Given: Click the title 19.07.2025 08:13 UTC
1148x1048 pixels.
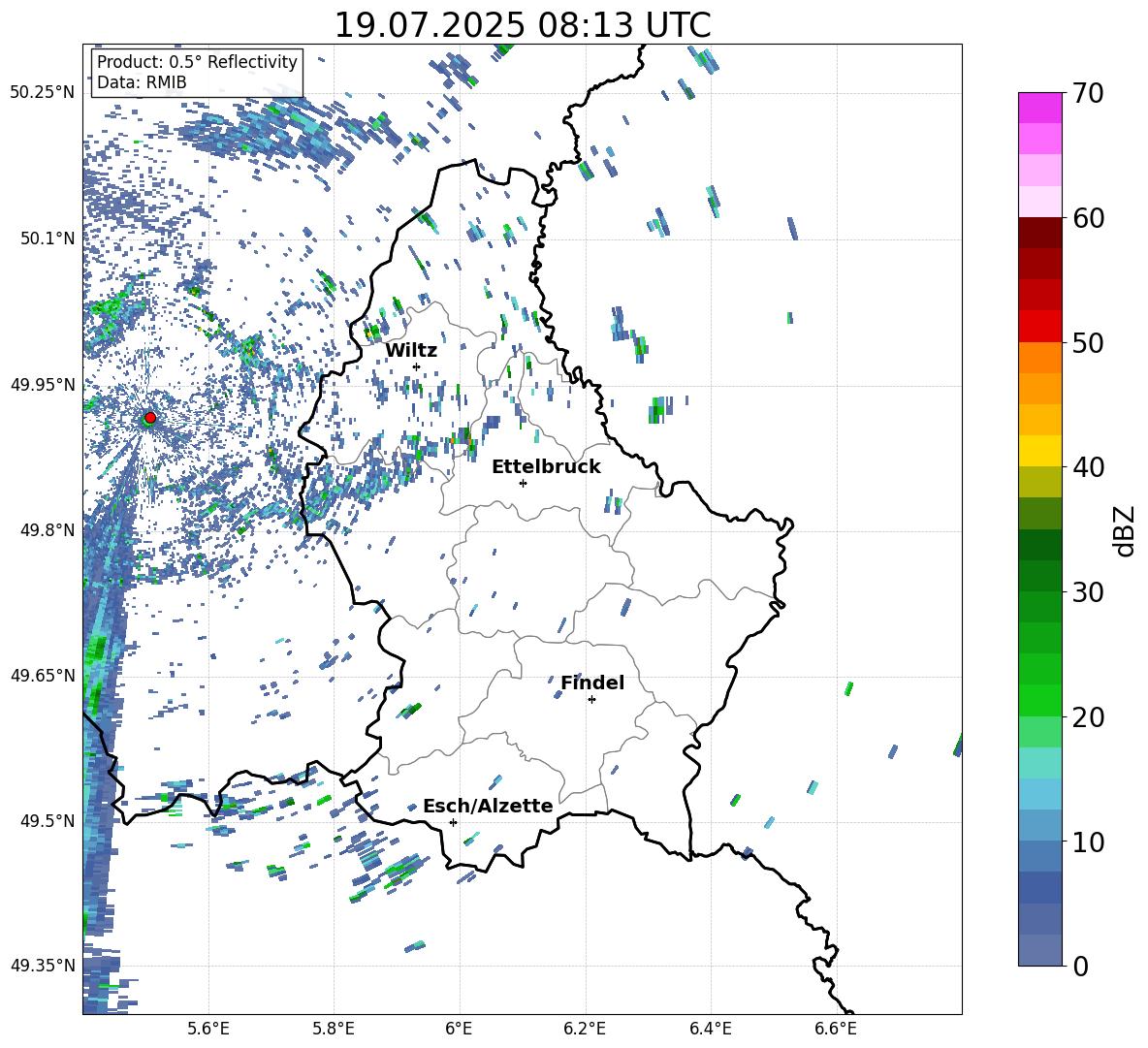Looking at the screenshot, I should coord(522,25).
